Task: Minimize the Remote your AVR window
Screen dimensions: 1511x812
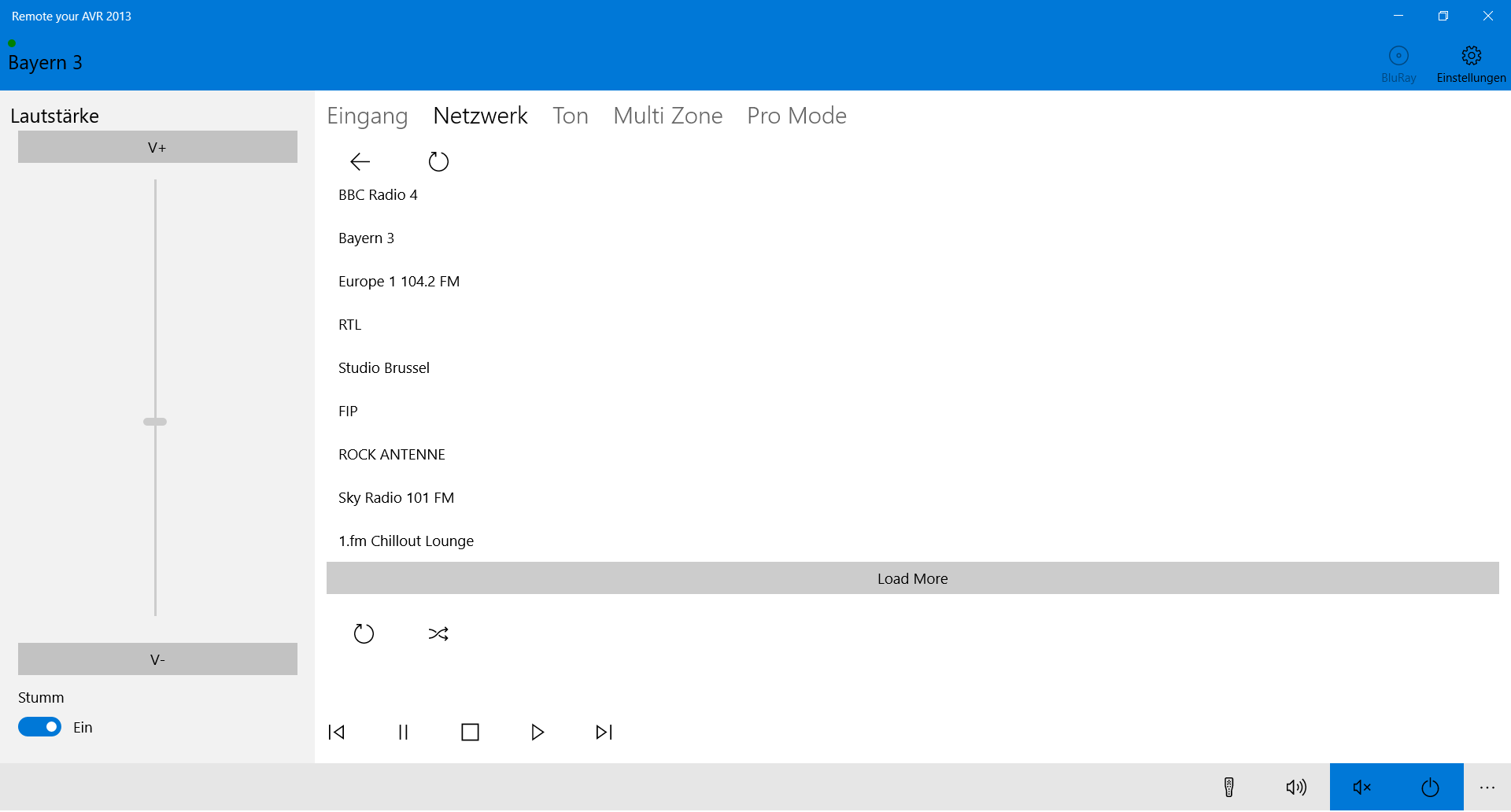Action: [x=1398, y=16]
